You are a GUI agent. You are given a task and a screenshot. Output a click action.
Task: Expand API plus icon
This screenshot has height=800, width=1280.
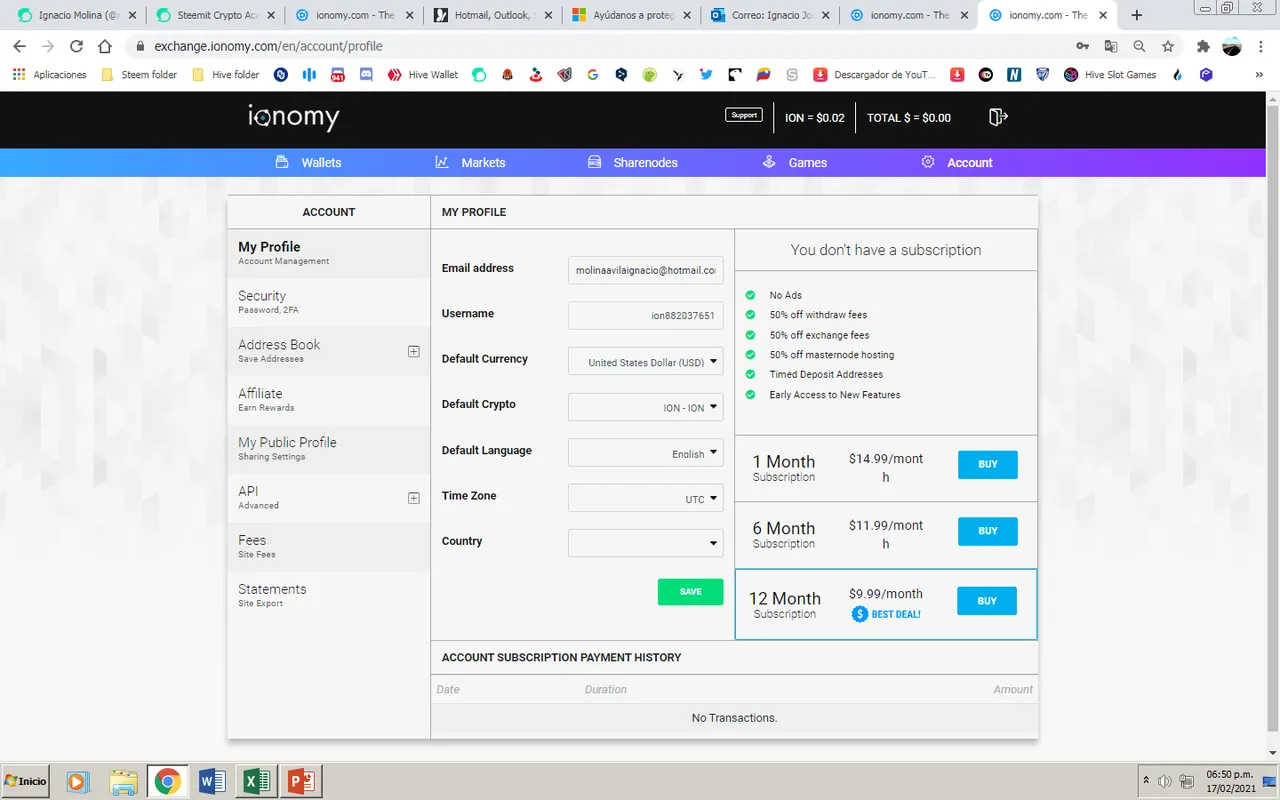point(414,498)
